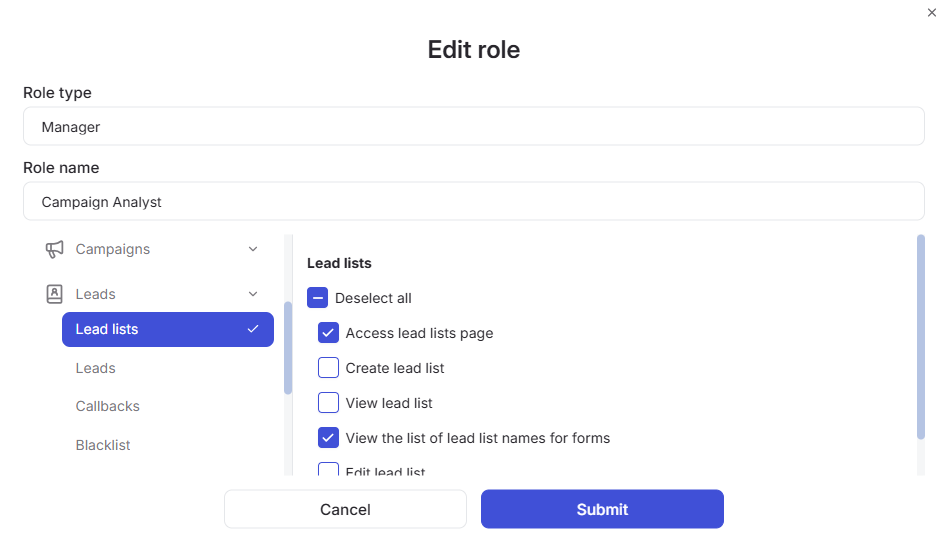Viewport: 945px width, 543px height.
Task: Expand the Campaigns section chevron
Action: tap(253, 249)
